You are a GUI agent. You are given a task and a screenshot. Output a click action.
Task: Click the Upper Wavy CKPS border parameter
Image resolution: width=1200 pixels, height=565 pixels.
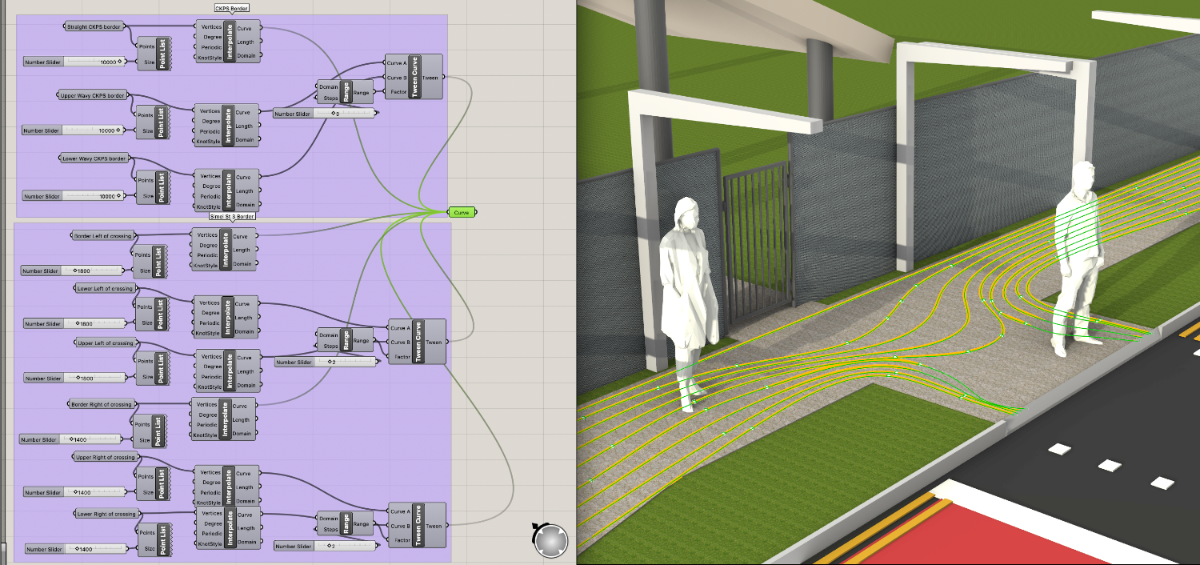point(94,95)
